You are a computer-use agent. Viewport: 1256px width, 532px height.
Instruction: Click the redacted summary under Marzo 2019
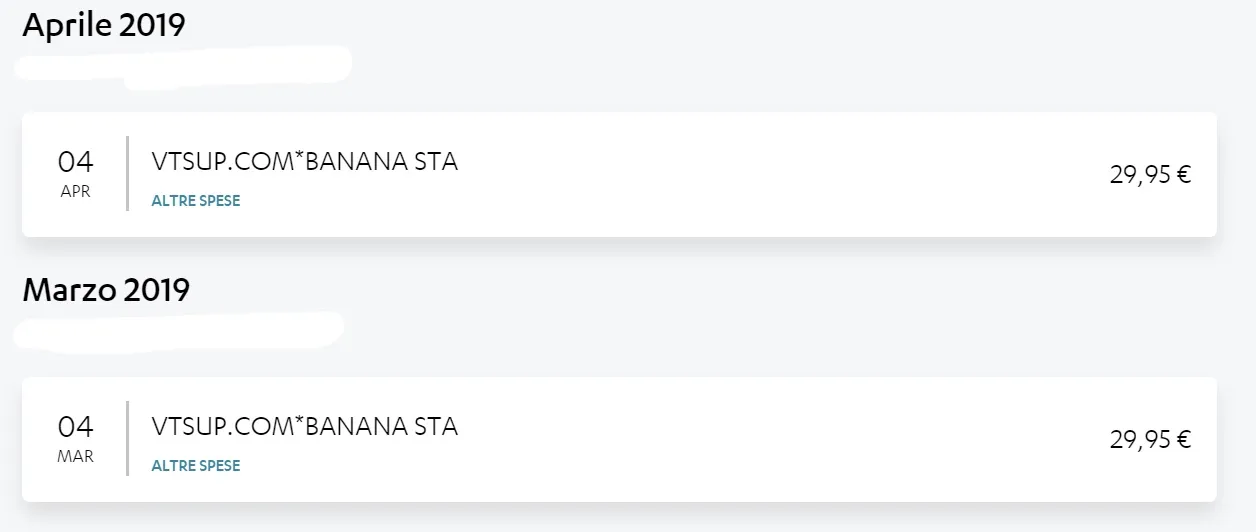(x=180, y=330)
